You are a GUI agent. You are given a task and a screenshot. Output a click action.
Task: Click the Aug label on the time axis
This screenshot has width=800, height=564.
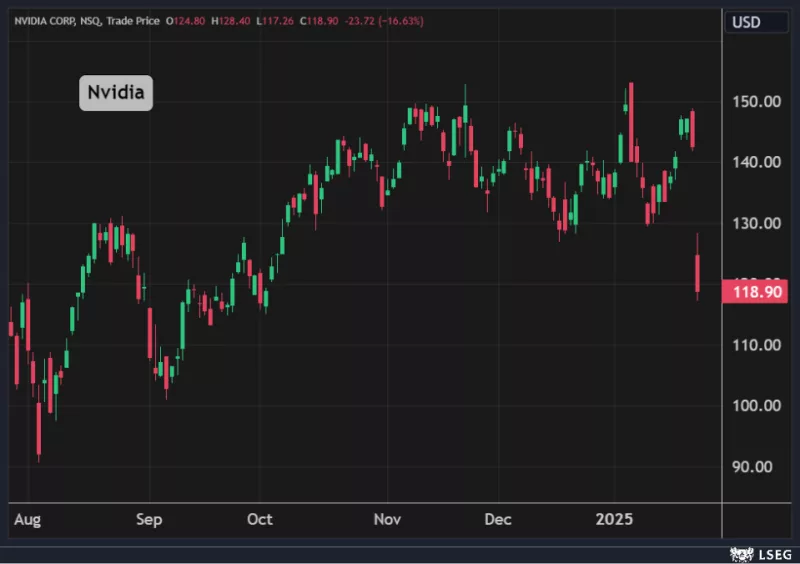[28, 520]
